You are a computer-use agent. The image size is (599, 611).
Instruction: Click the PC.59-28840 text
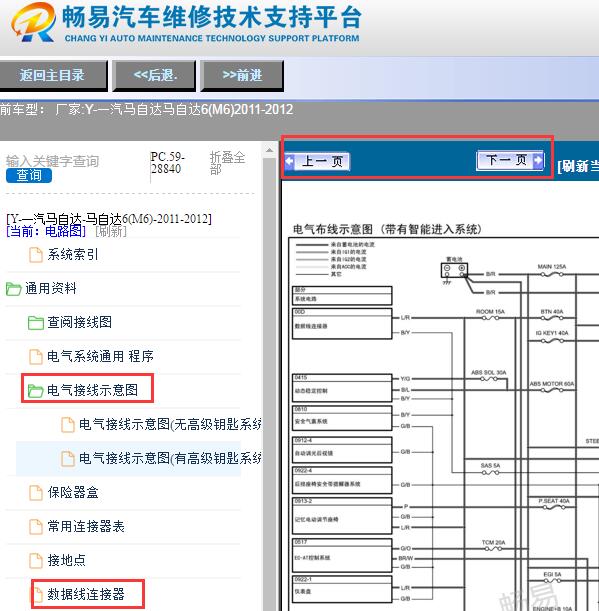coord(168,163)
